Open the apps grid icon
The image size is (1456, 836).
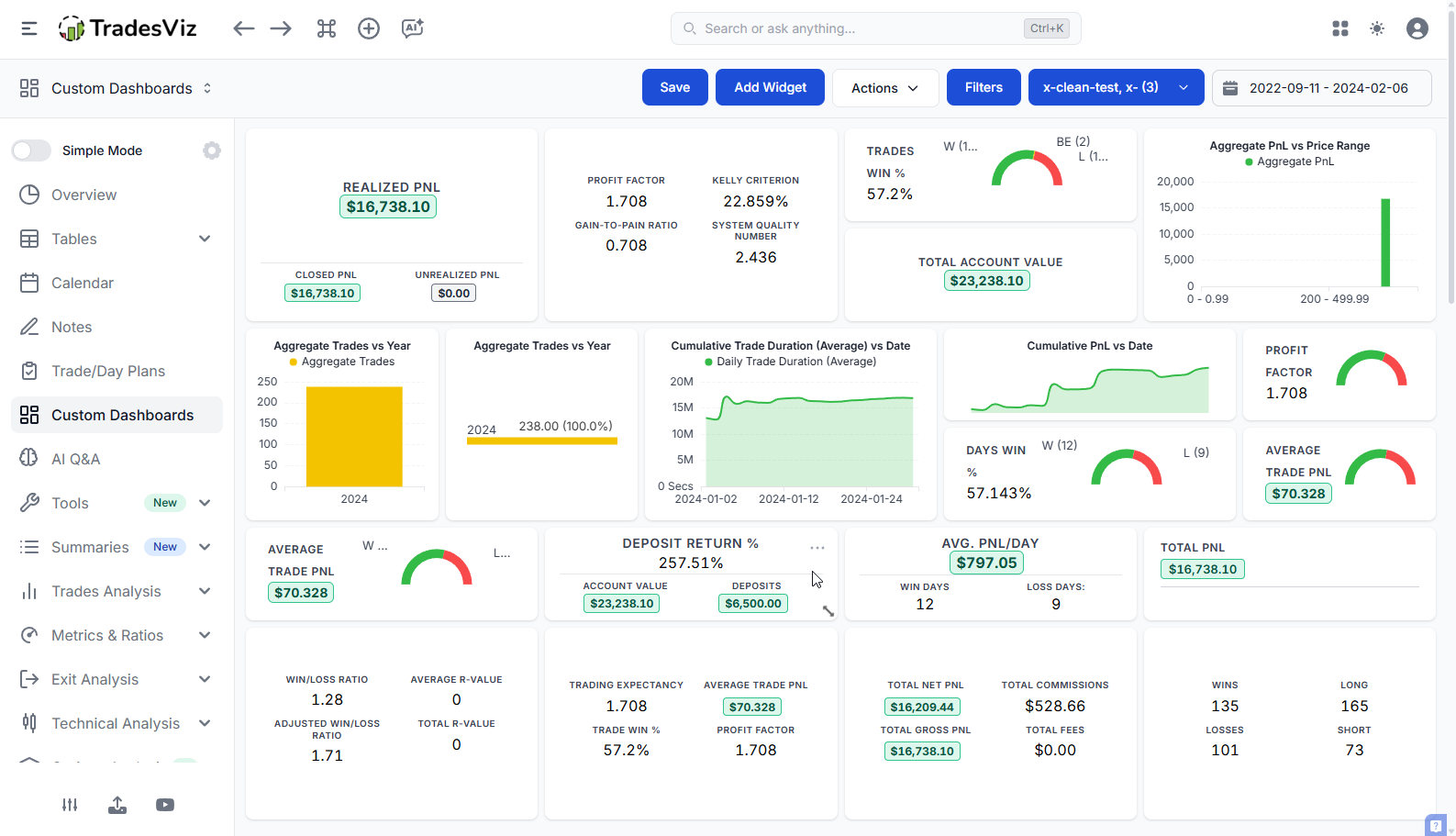pos(1340,28)
